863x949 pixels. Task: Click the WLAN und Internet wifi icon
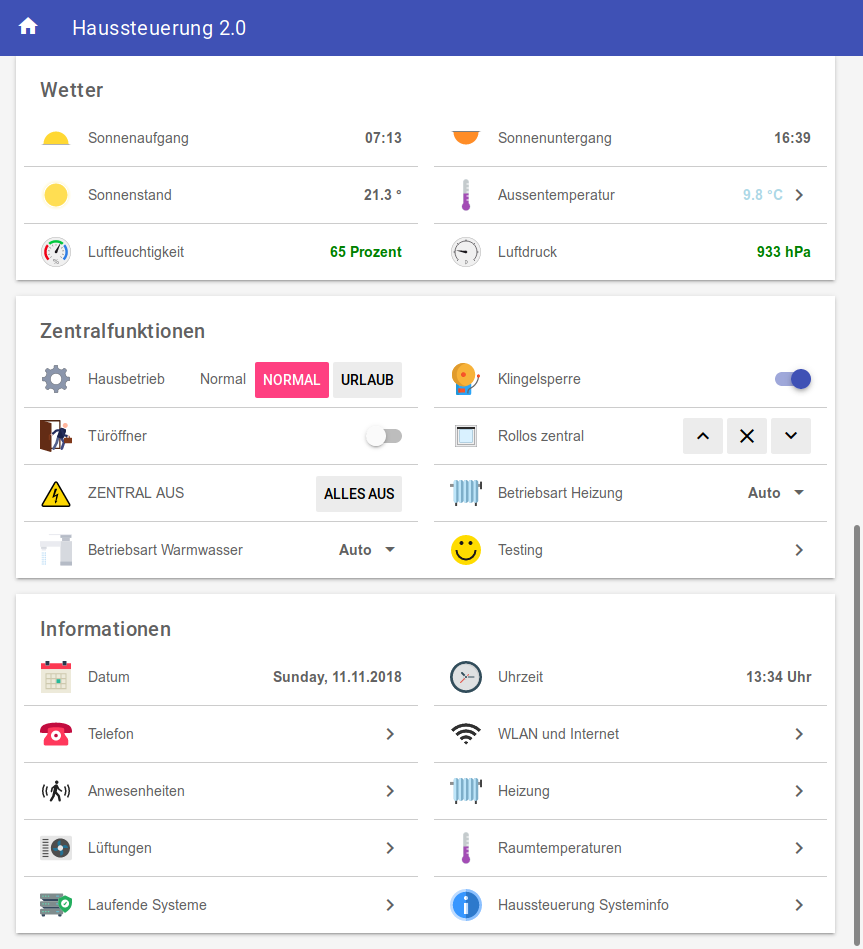click(465, 734)
